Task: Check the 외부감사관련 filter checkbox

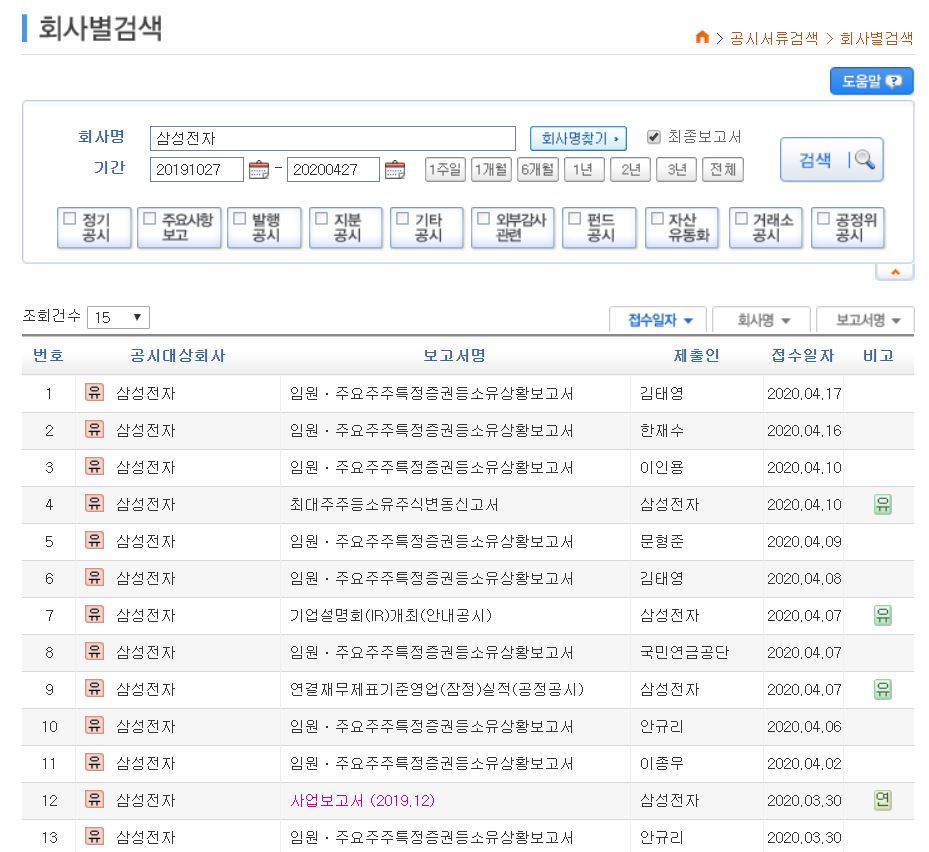Action: point(484,219)
